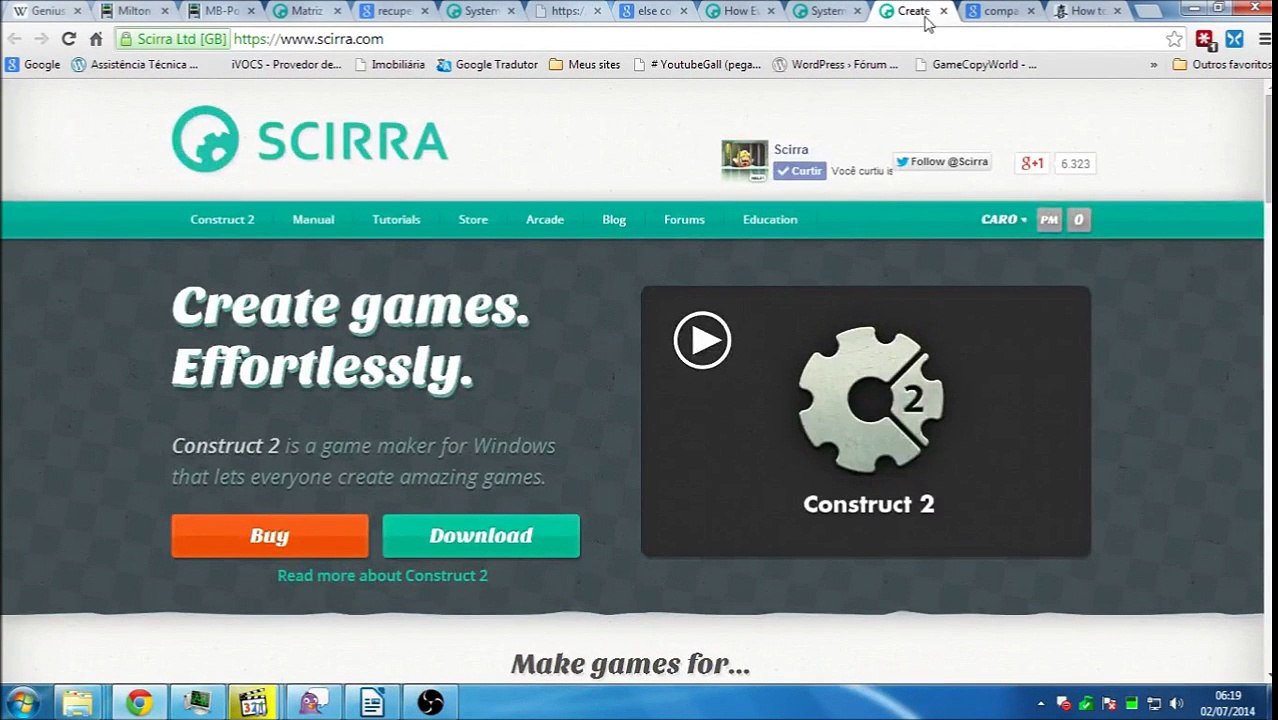Click the Scirra Ltd [GB] SSL badge
This screenshot has height=720, width=1278.
173,39
